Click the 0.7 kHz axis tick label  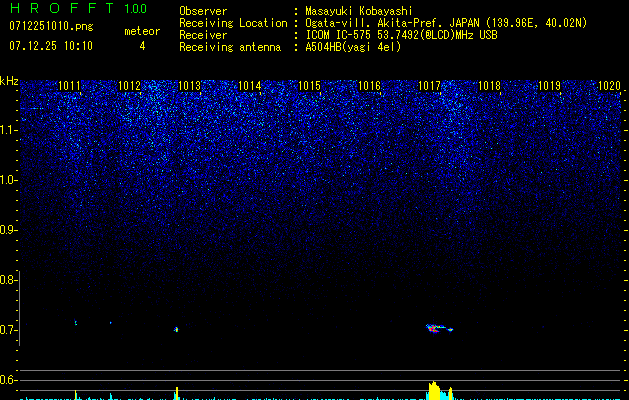point(8,330)
